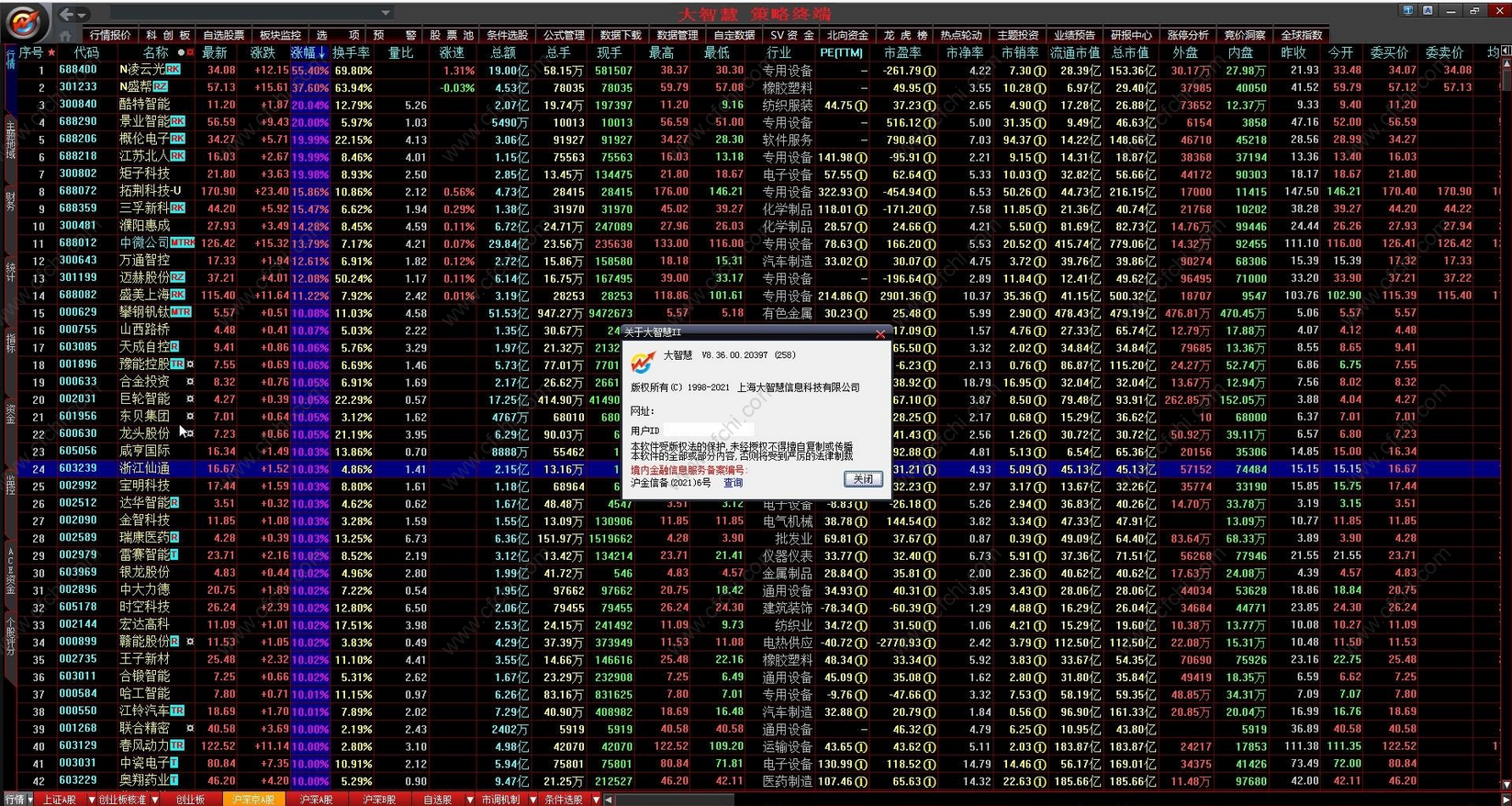Screen dimensions: 1512x806
Task: Click the red gear marker in 名称 header
Action: (x=190, y=53)
